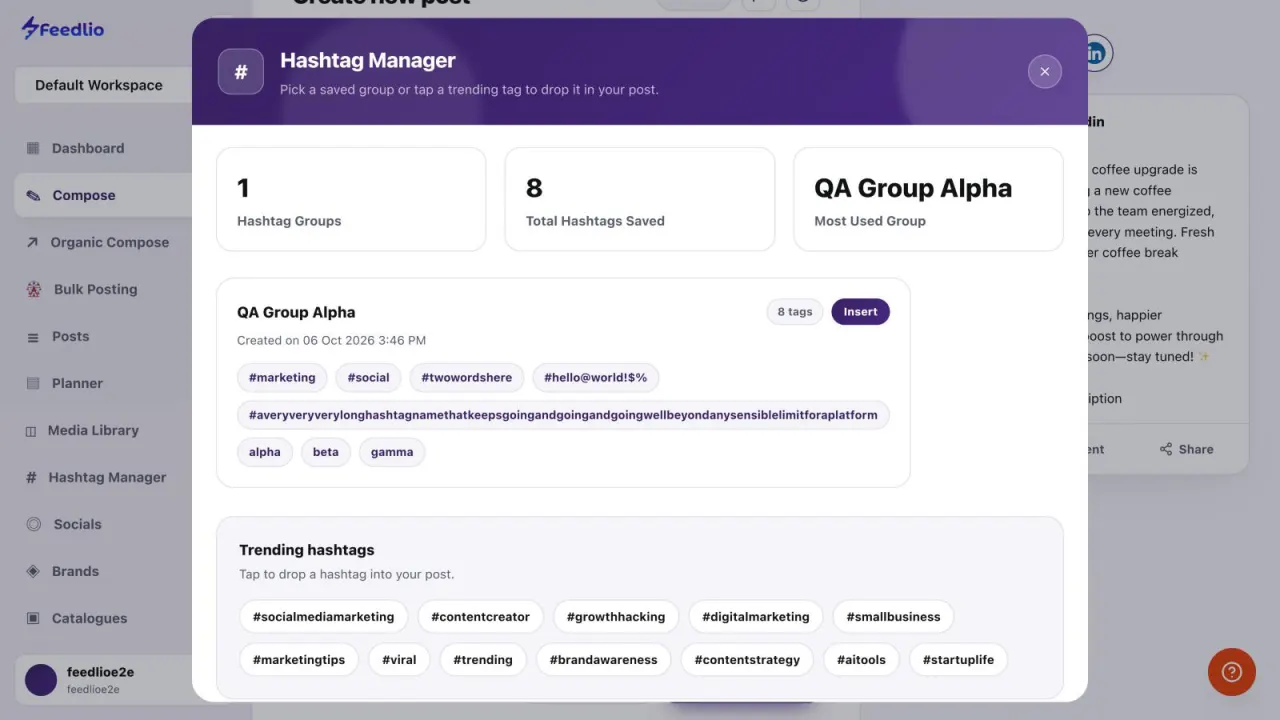The width and height of the screenshot is (1280, 720).
Task: Click the #hello@world!$% tag chip
Action: [596, 378]
